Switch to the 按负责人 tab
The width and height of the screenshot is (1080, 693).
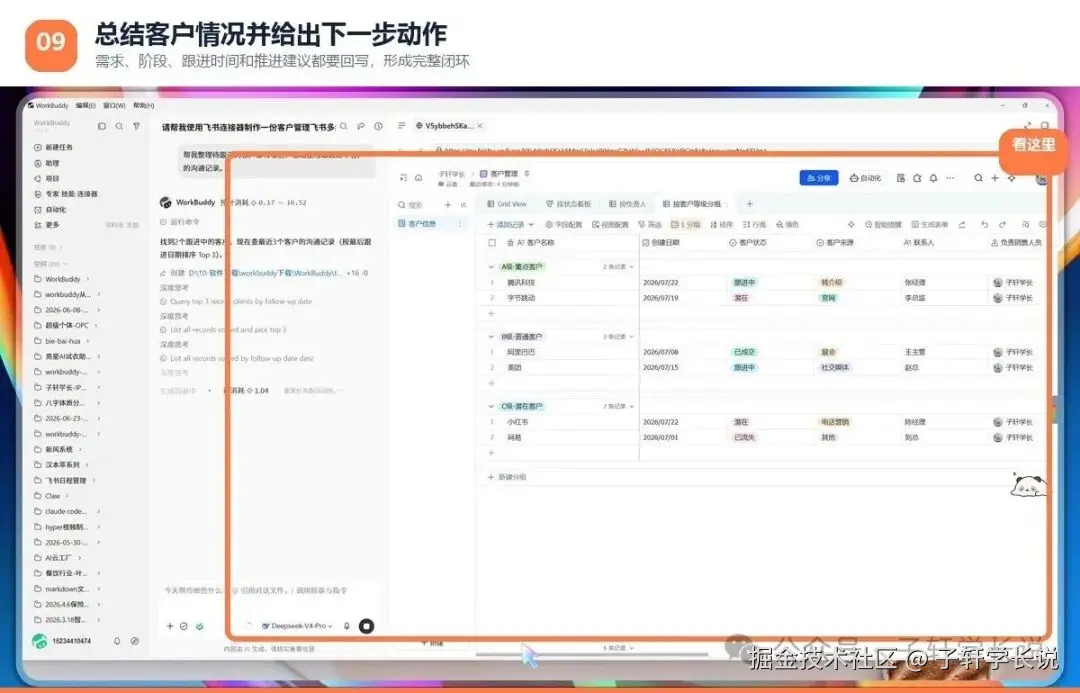[x=627, y=204]
